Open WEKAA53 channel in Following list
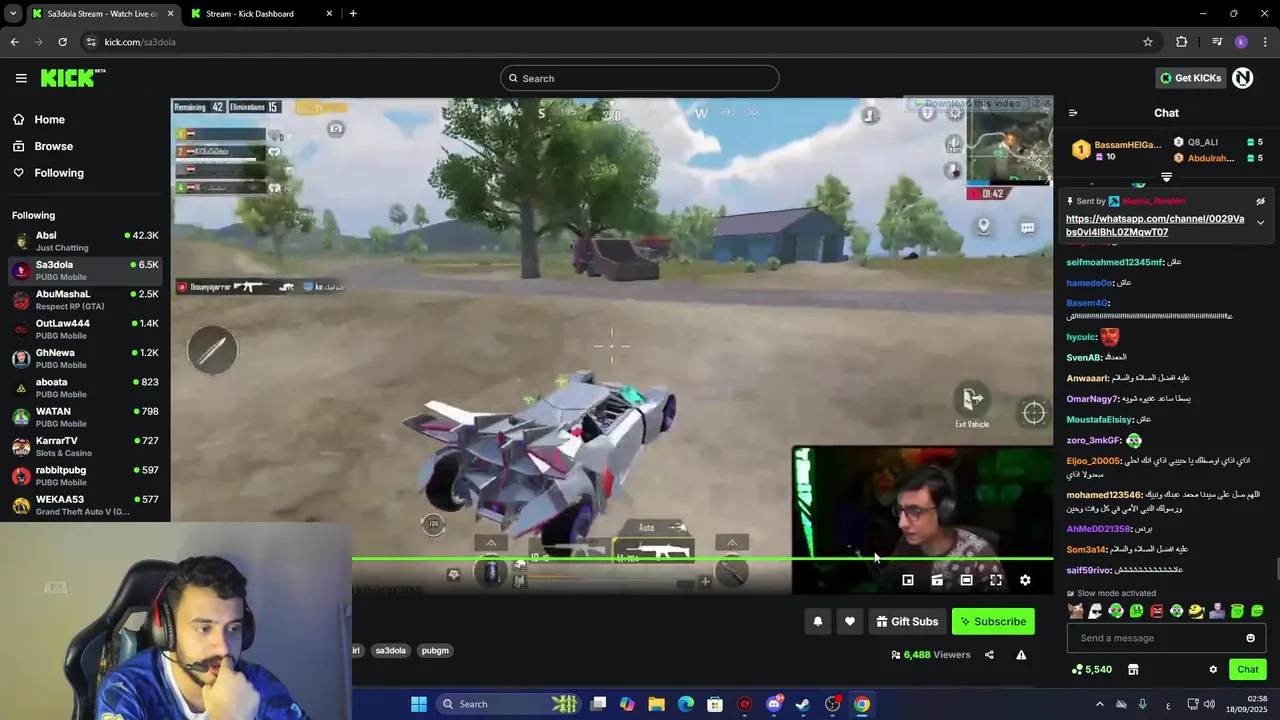The image size is (1280, 720). pos(85,505)
